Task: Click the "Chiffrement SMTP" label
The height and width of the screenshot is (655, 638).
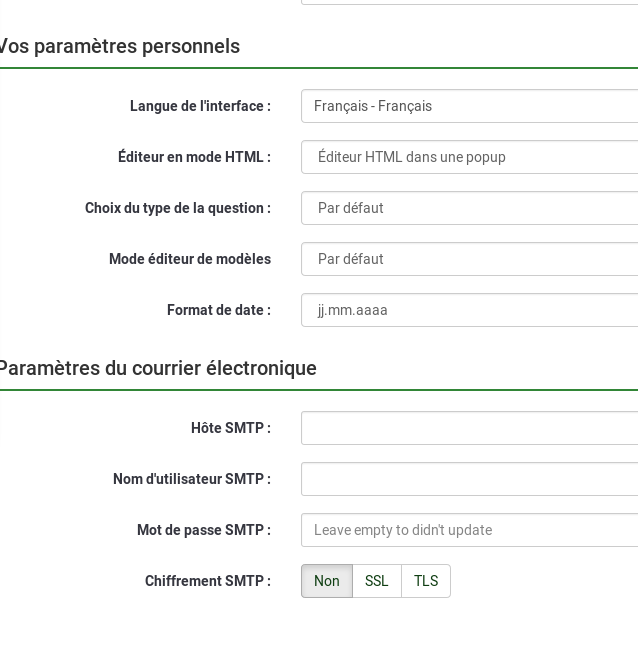Action: point(207,581)
